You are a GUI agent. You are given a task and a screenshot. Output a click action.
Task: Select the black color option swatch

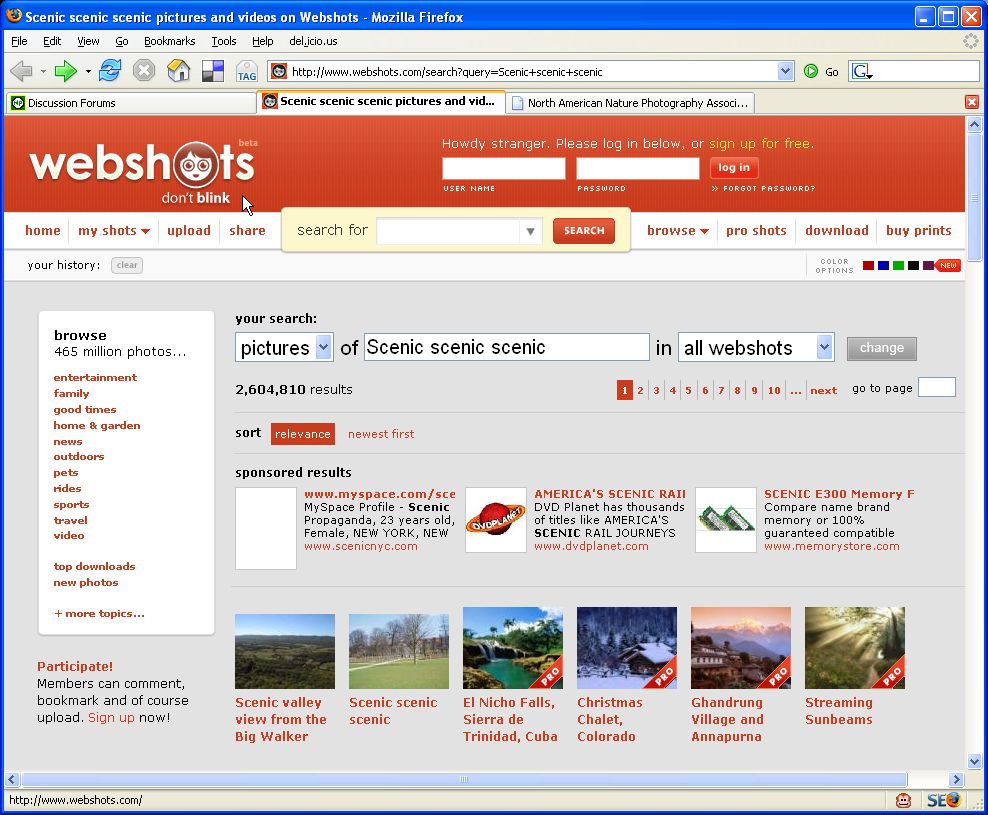[x=913, y=265]
